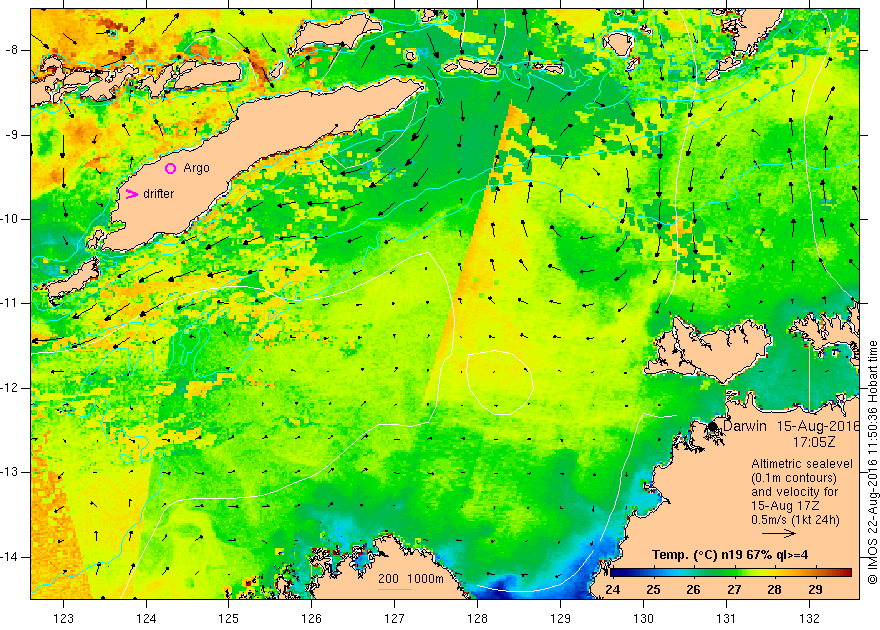Screen dimensions: 880x630
Task: Click the '200 1000m' depth legend text
Action: (x=411, y=579)
